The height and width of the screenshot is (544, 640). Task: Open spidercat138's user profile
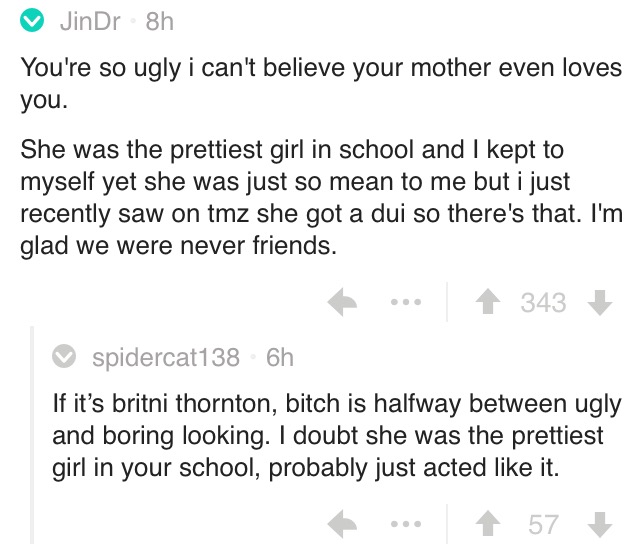click(x=166, y=357)
